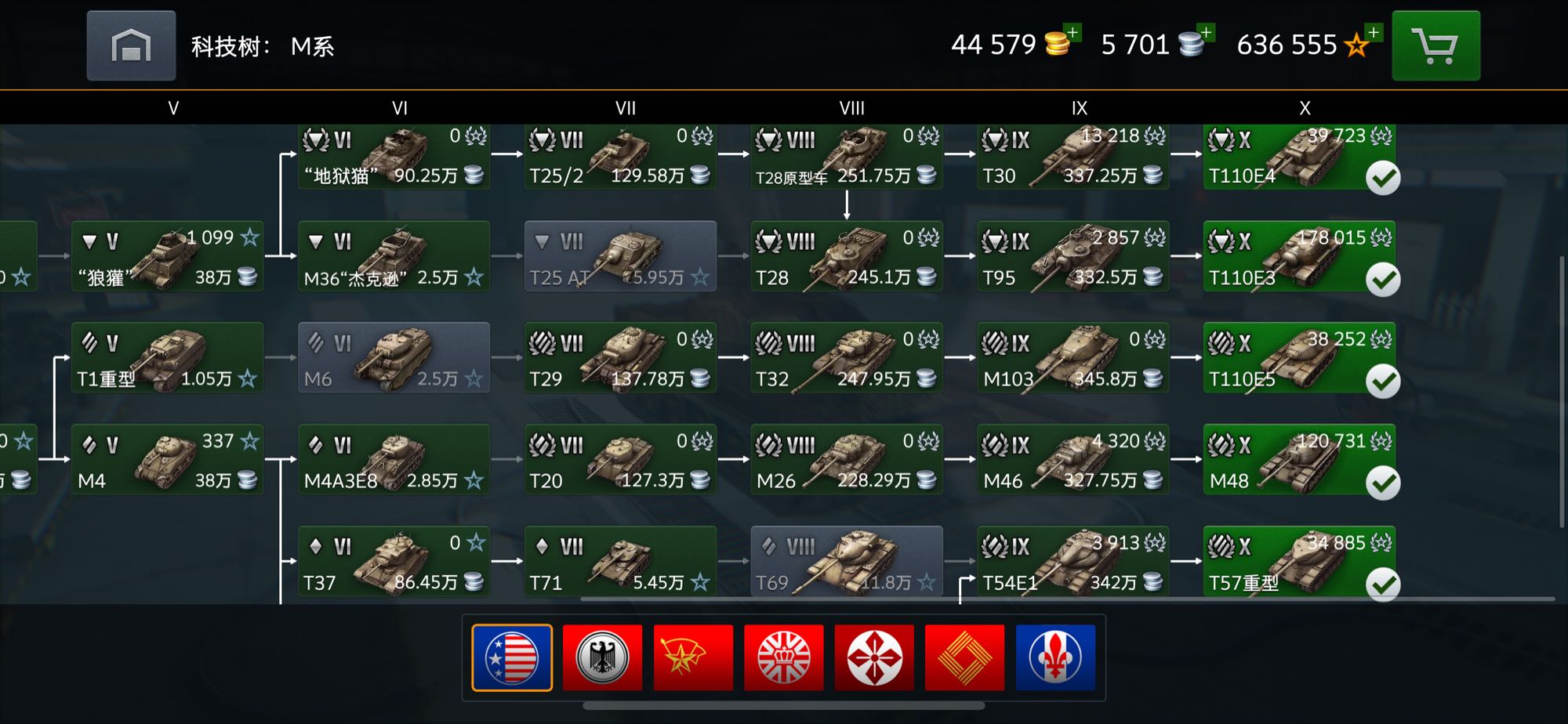
Task: Select the T29 heavy tank node
Action: click(x=620, y=358)
